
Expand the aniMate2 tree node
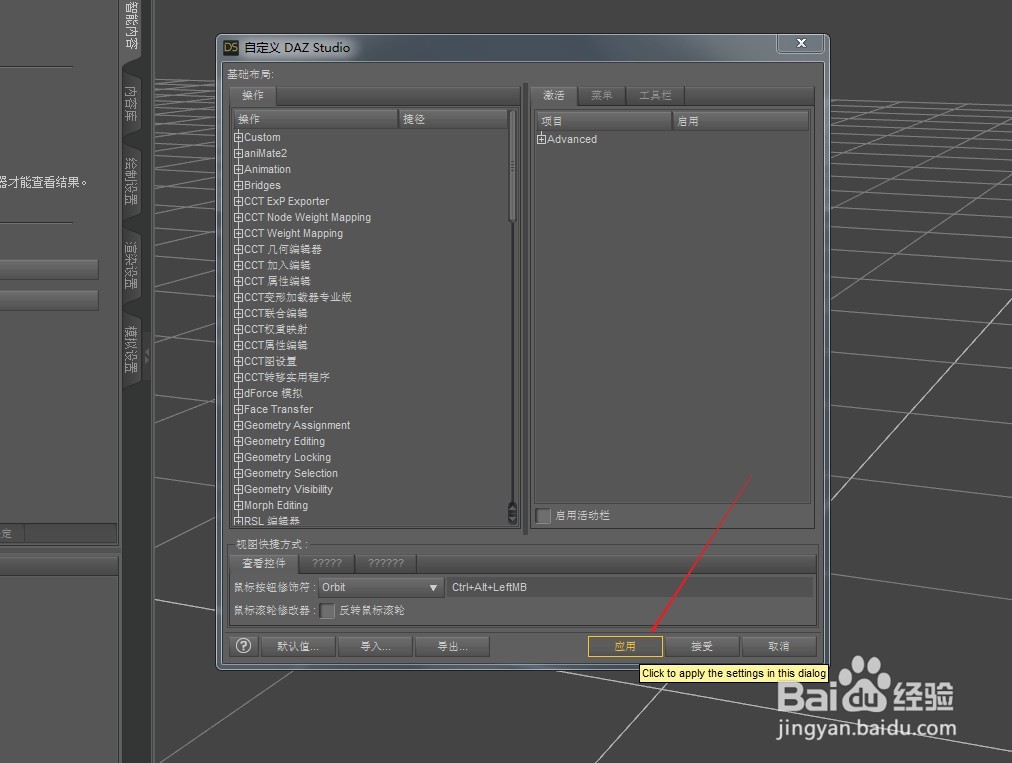tap(238, 153)
